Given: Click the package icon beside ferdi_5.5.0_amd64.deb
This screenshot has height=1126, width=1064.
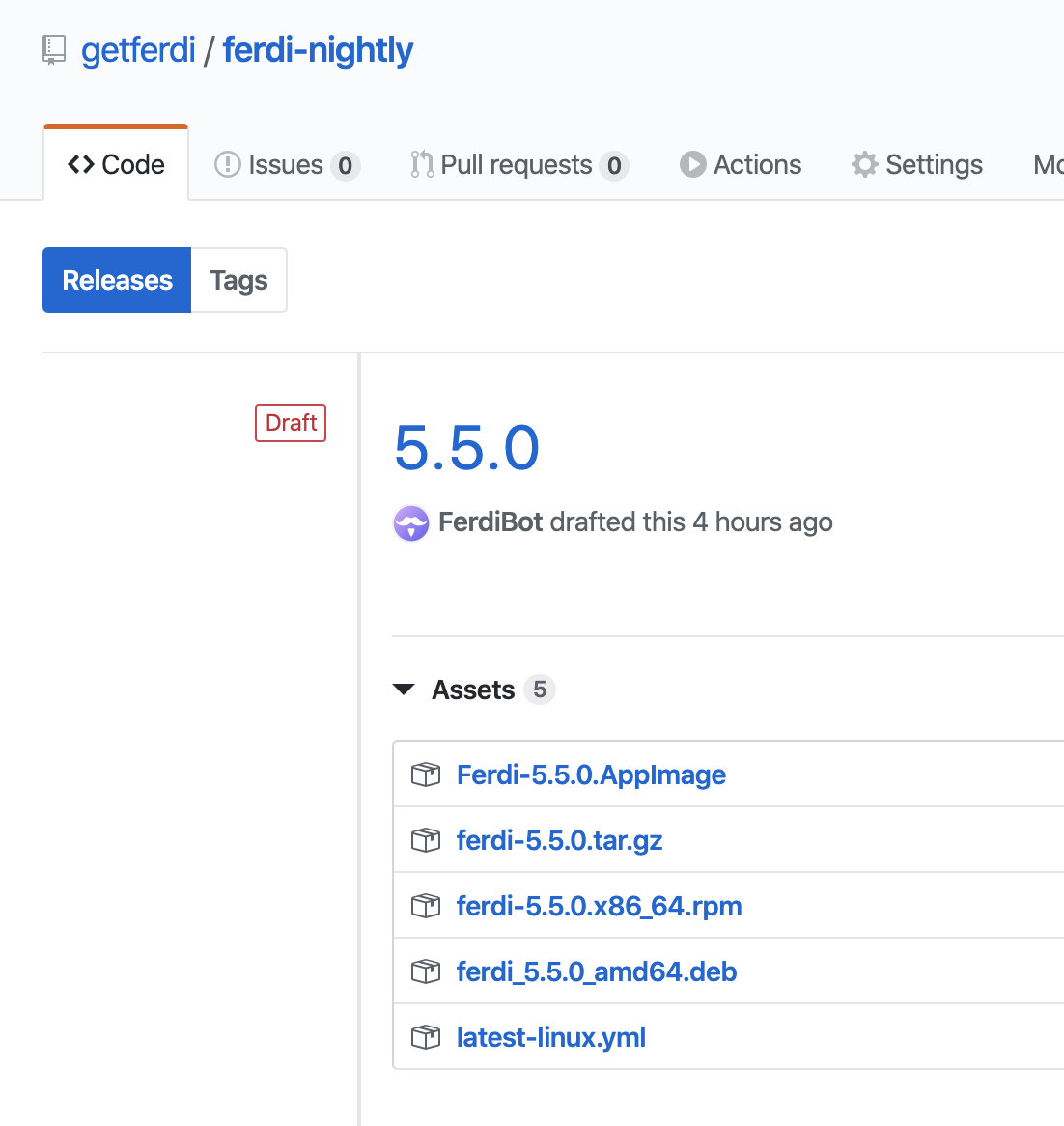Looking at the screenshot, I should click(x=426, y=971).
